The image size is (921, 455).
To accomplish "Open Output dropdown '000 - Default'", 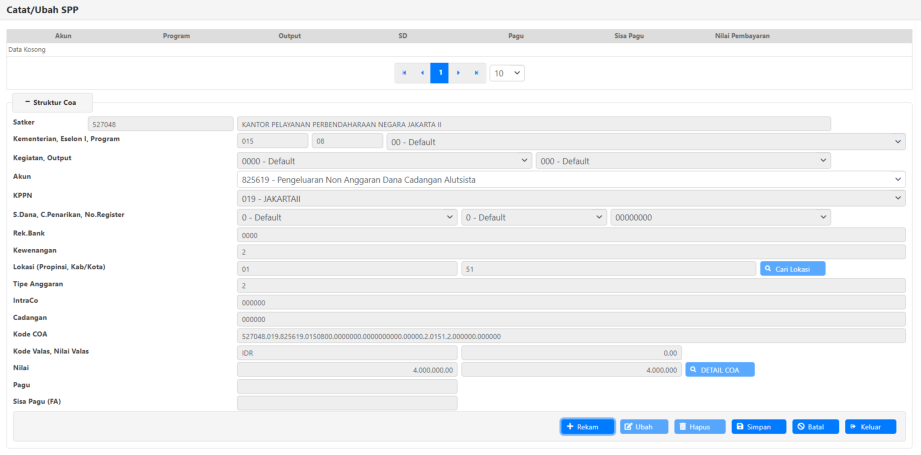I will click(683, 161).
